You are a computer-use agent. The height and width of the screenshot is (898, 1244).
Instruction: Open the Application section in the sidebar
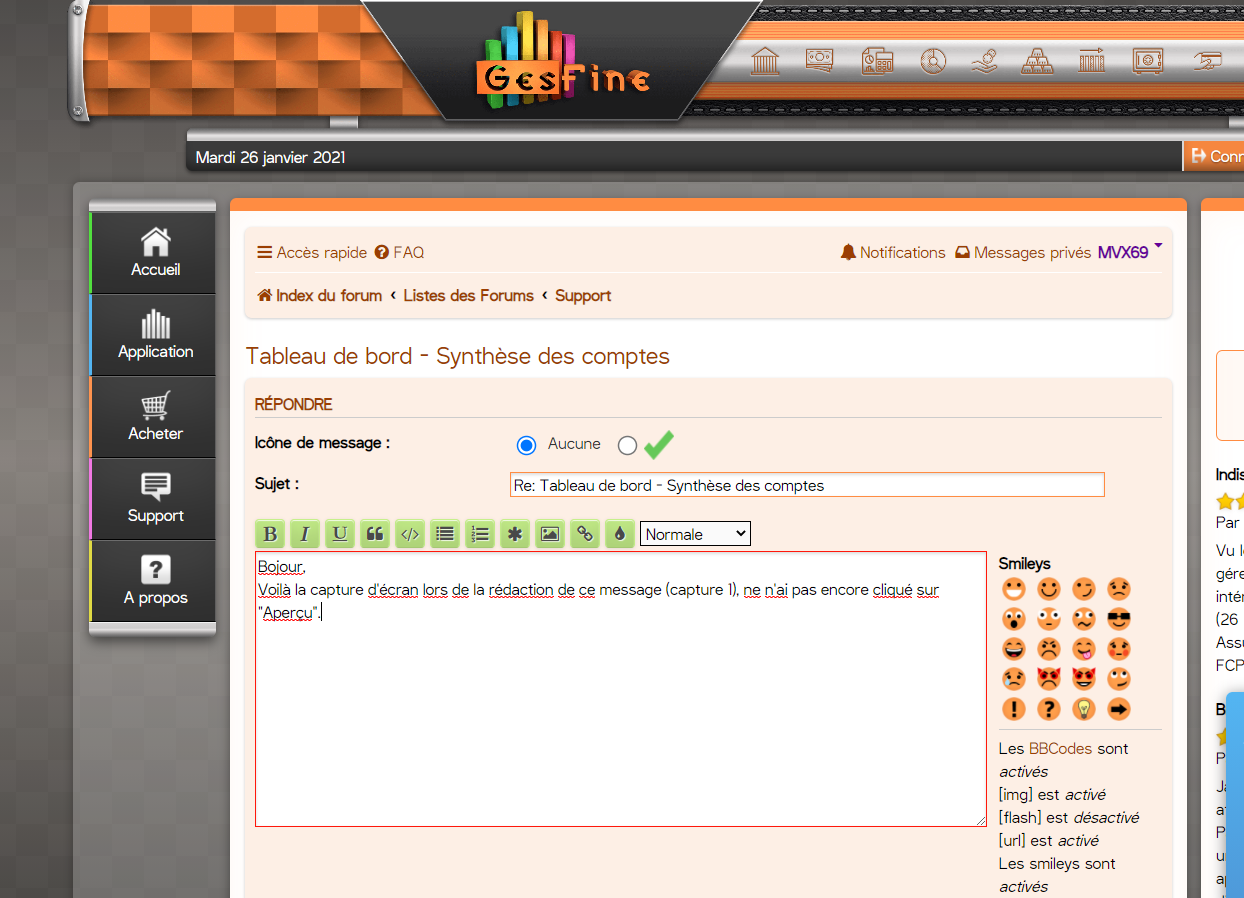155,335
